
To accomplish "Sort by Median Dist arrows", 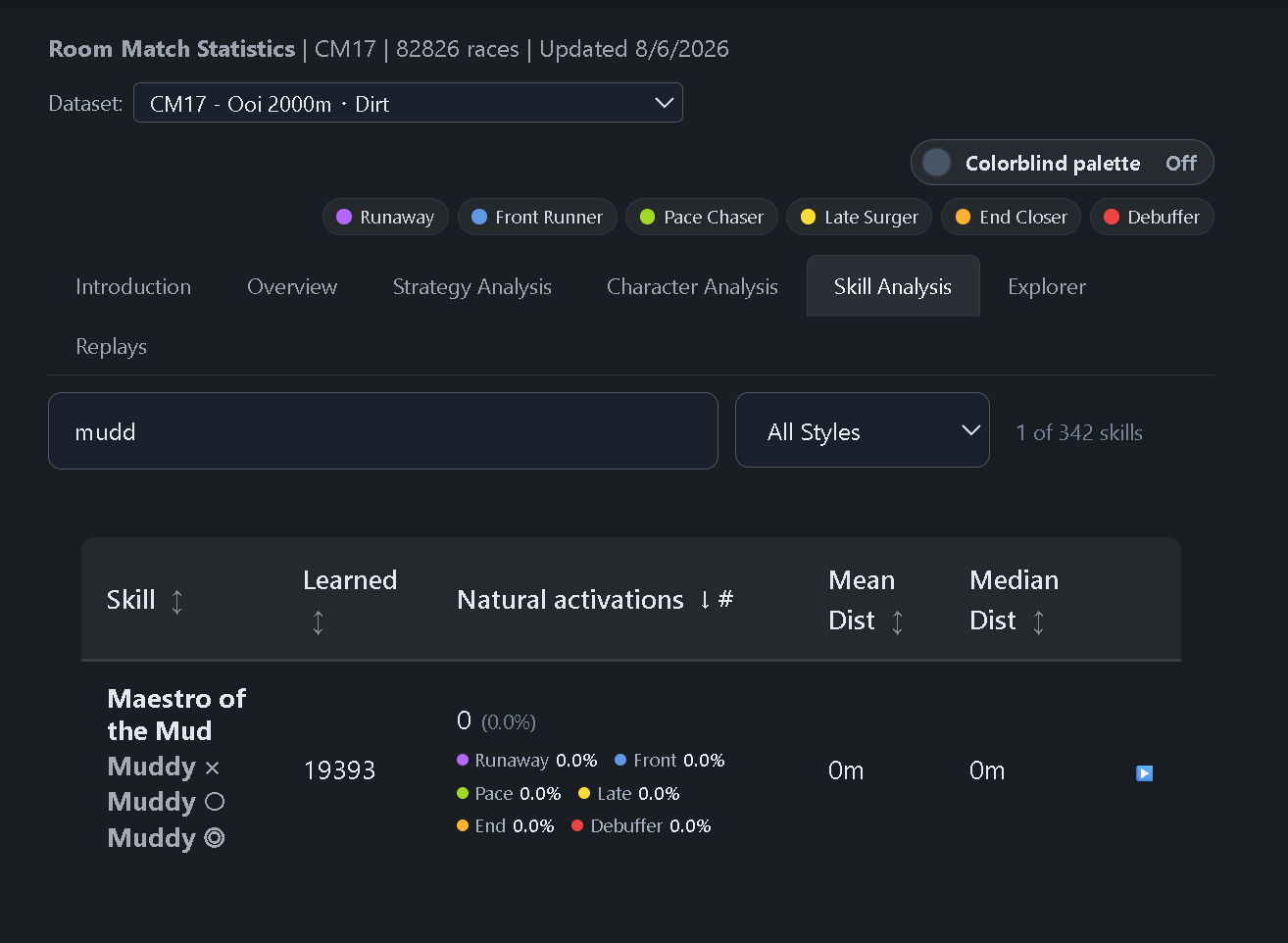I will pos(1038,621).
